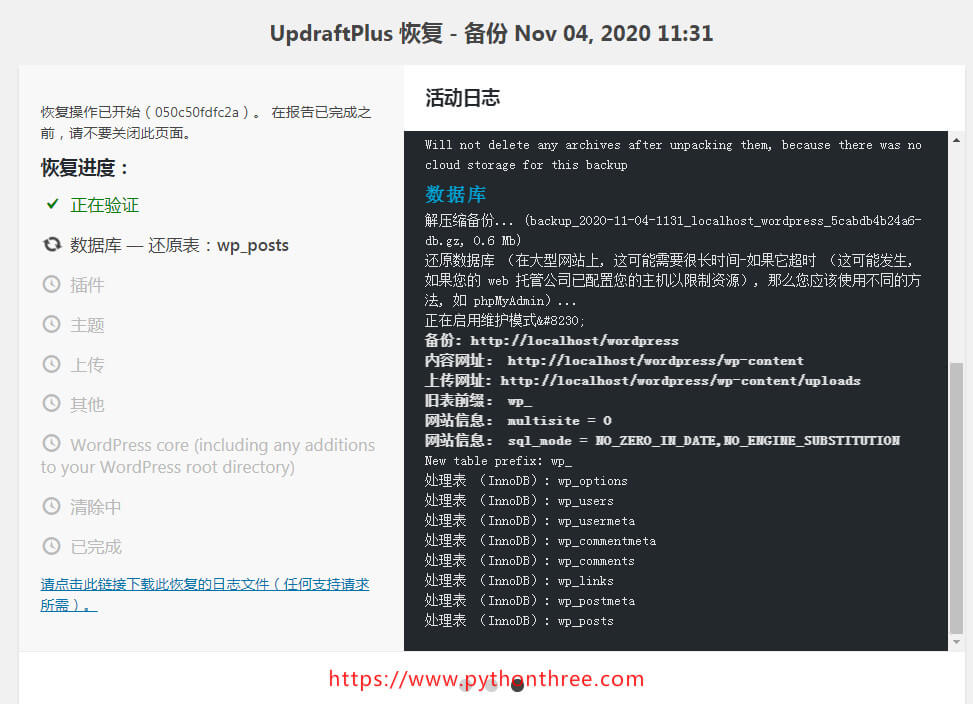Click the log line for wp_commentmeta
The width and height of the screenshot is (973, 704).
[x=540, y=540]
